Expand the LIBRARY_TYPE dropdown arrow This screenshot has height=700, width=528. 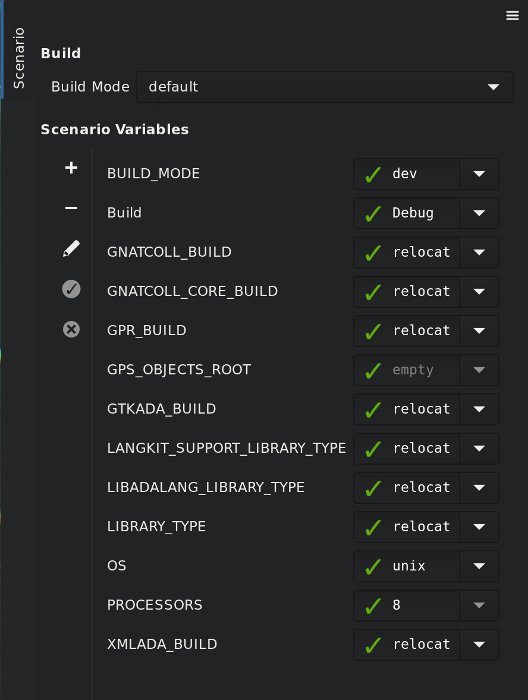click(x=479, y=527)
